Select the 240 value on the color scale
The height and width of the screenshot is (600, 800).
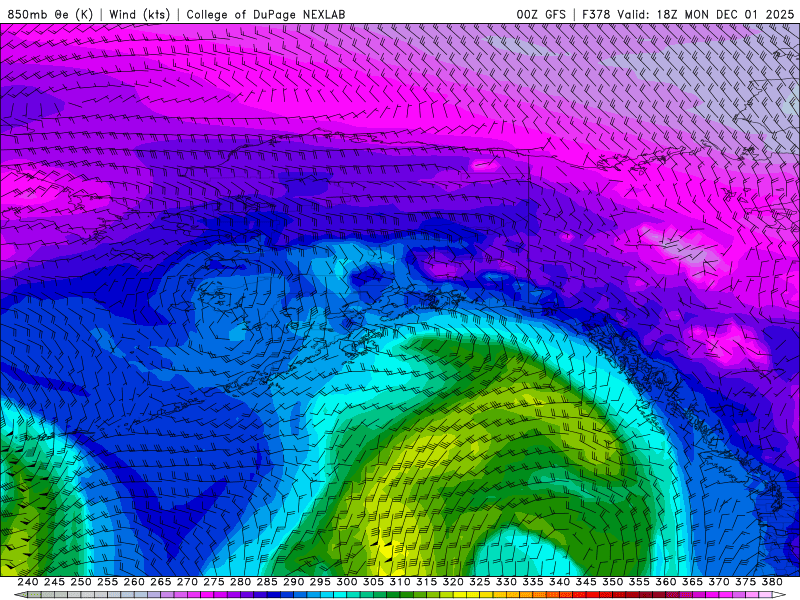tap(28, 582)
